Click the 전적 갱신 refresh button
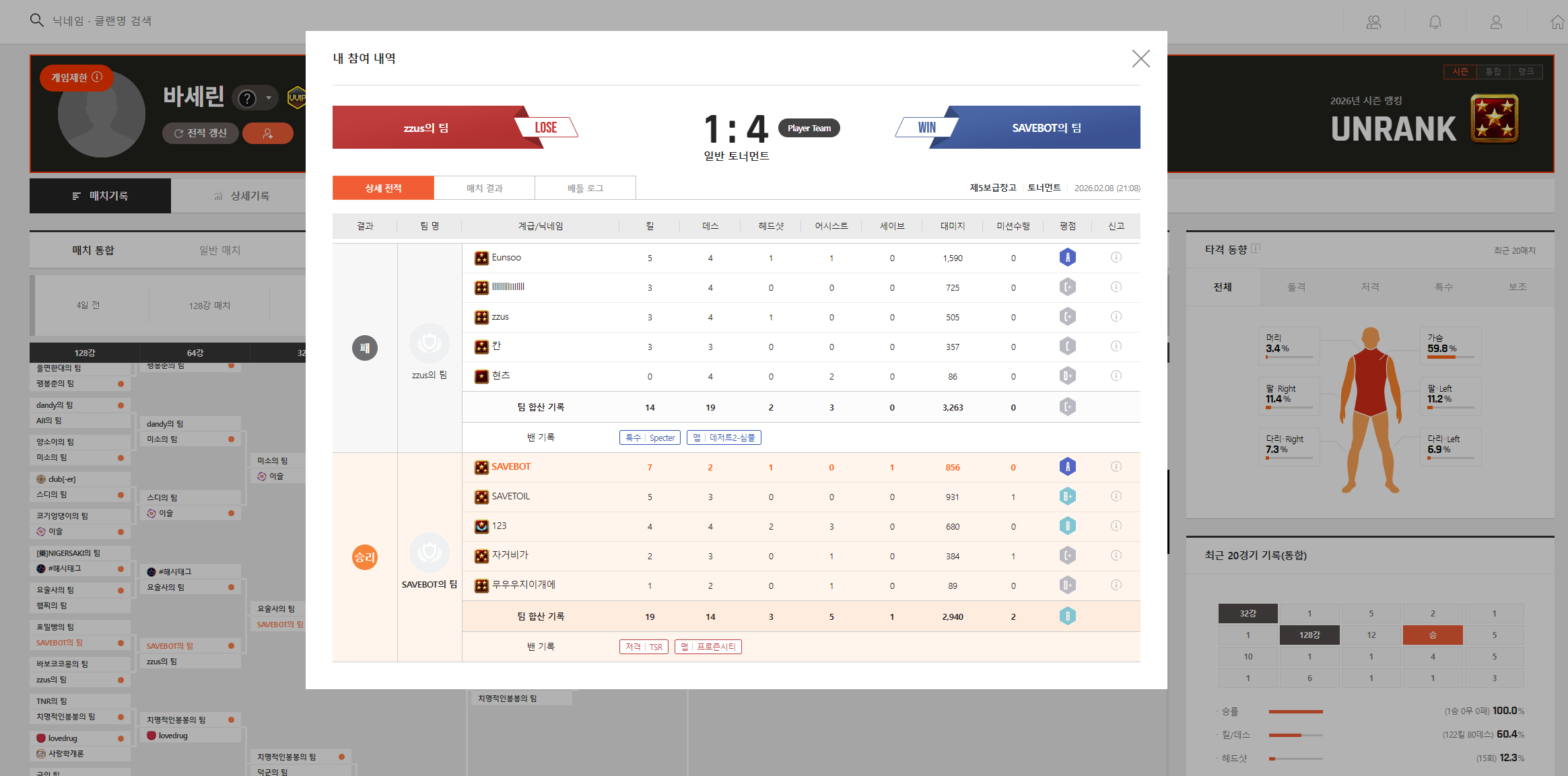Viewport: 1568px width, 776px height. (201, 133)
